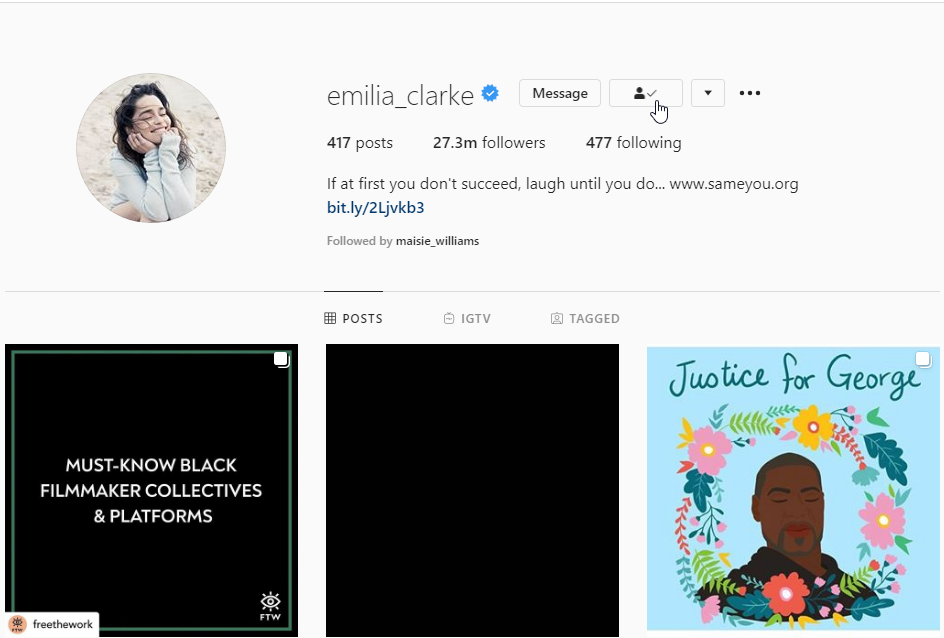
Task: Toggle the following status person-check button
Action: [x=645, y=93]
